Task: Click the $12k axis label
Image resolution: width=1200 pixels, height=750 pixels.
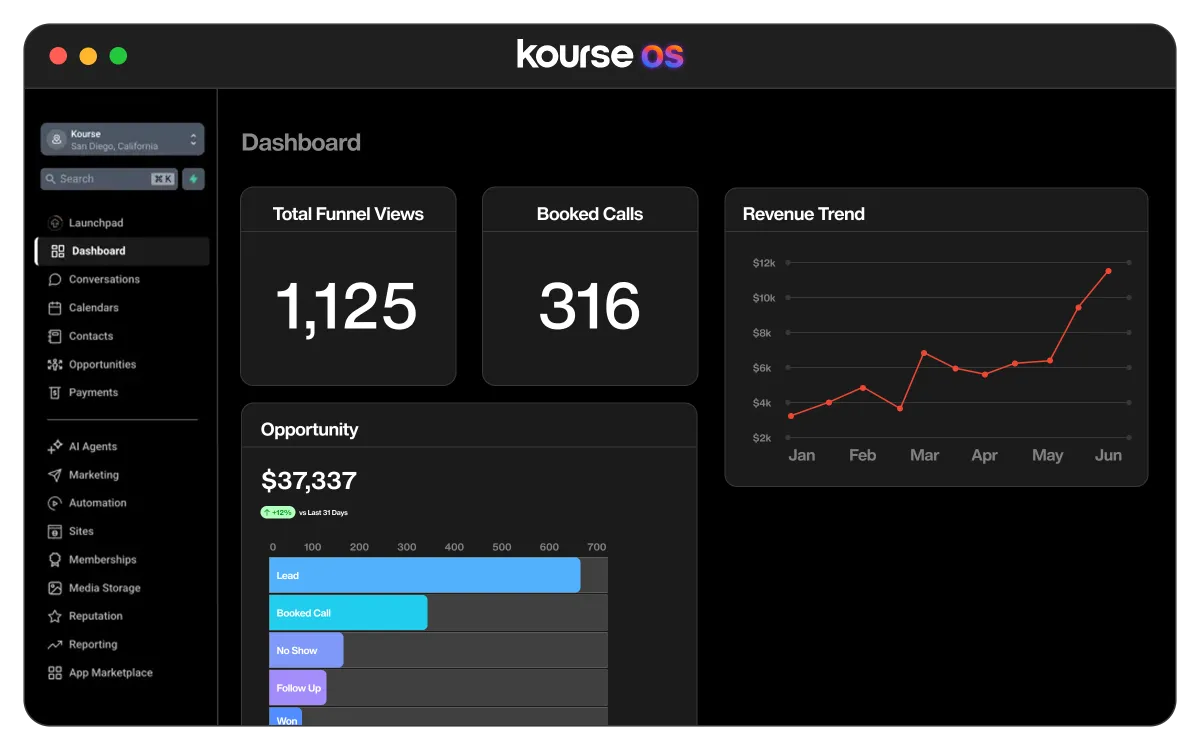Action: coord(764,263)
